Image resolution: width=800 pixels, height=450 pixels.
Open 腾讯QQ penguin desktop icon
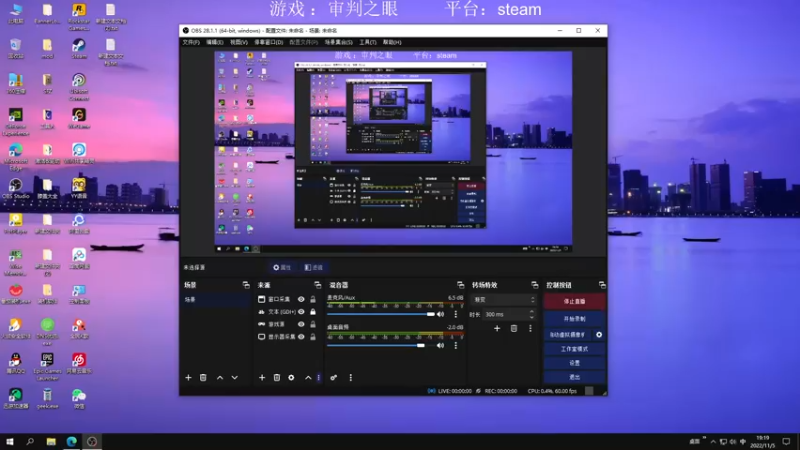[x=16, y=363]
